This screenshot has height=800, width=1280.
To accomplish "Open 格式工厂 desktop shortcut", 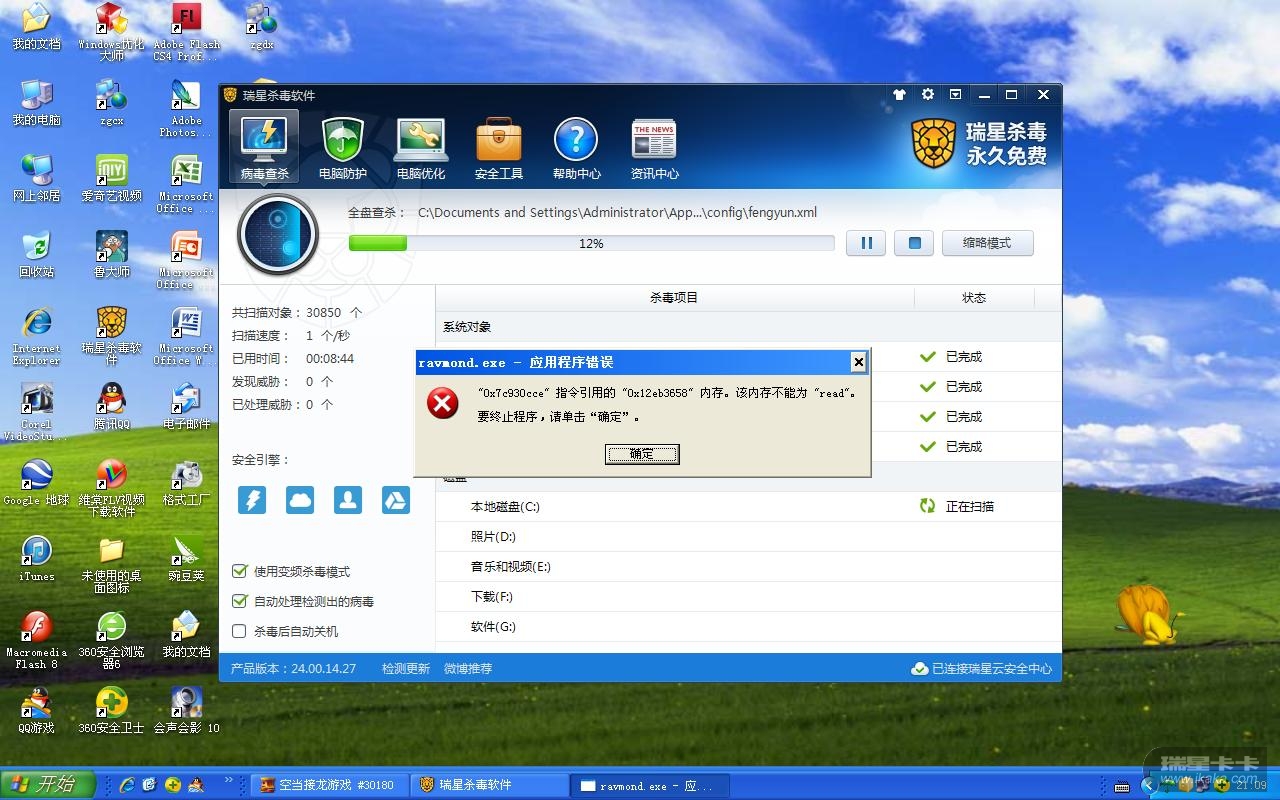I will (186, 482).
